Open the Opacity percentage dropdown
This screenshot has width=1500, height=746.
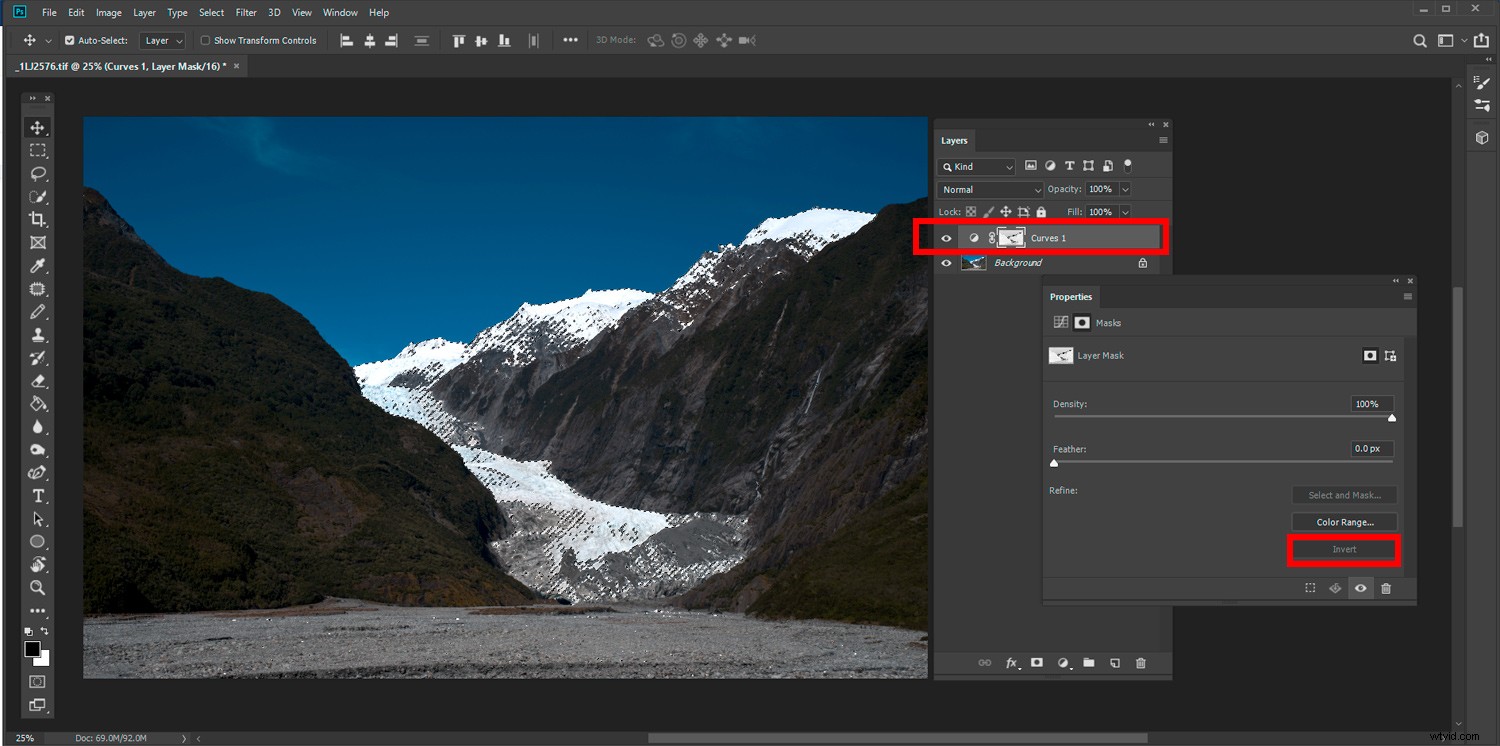[x=1126, y=189]
